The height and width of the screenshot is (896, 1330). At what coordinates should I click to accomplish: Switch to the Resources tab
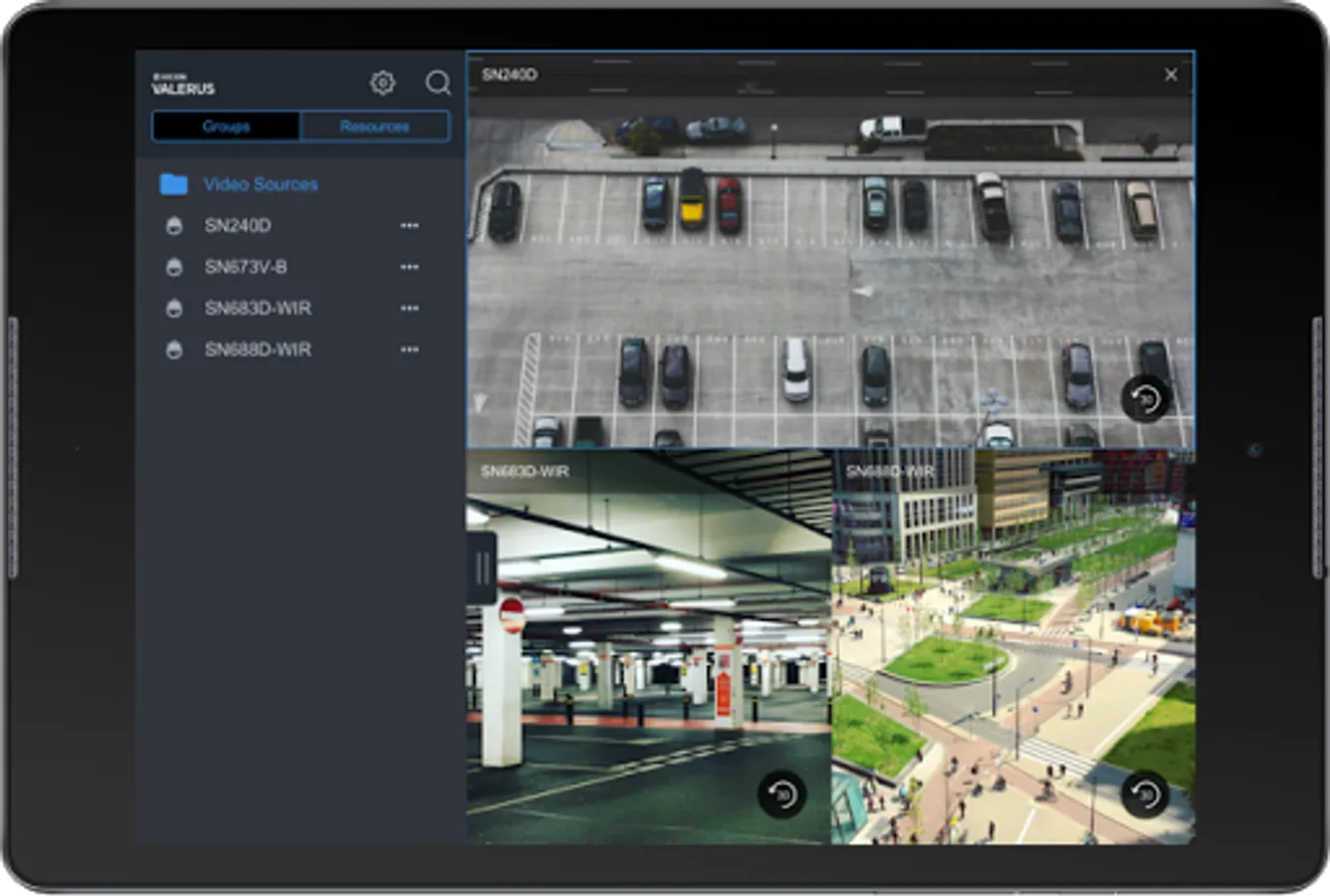(374, 126)
